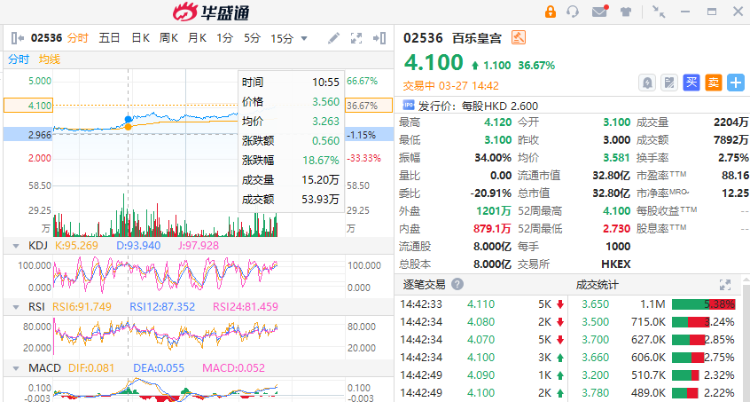Open the 15分 interval dropdown
750x402 pixels.
click(x=288, y=38)
